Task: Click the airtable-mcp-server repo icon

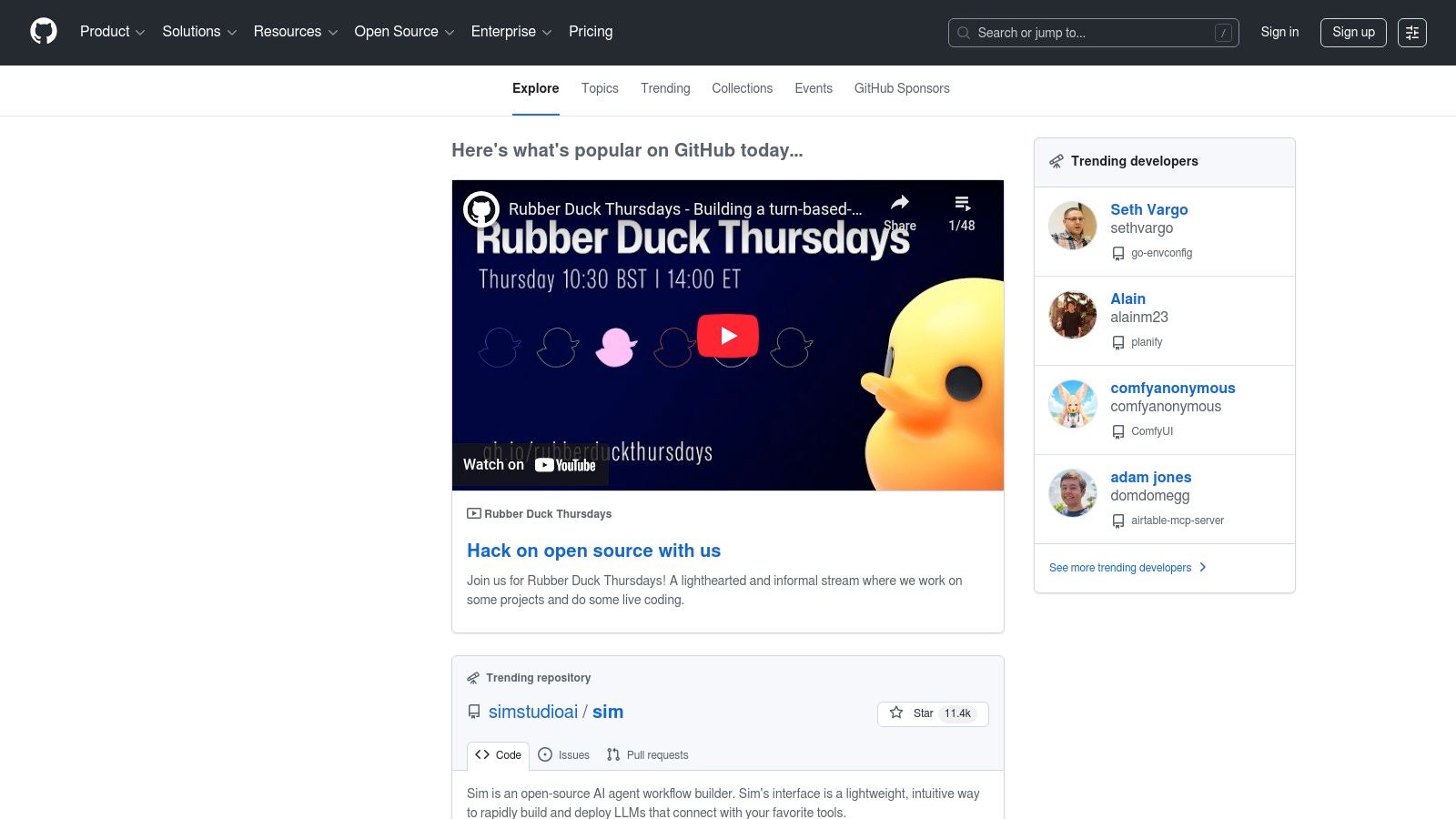Action: (x=1118, y=521)
